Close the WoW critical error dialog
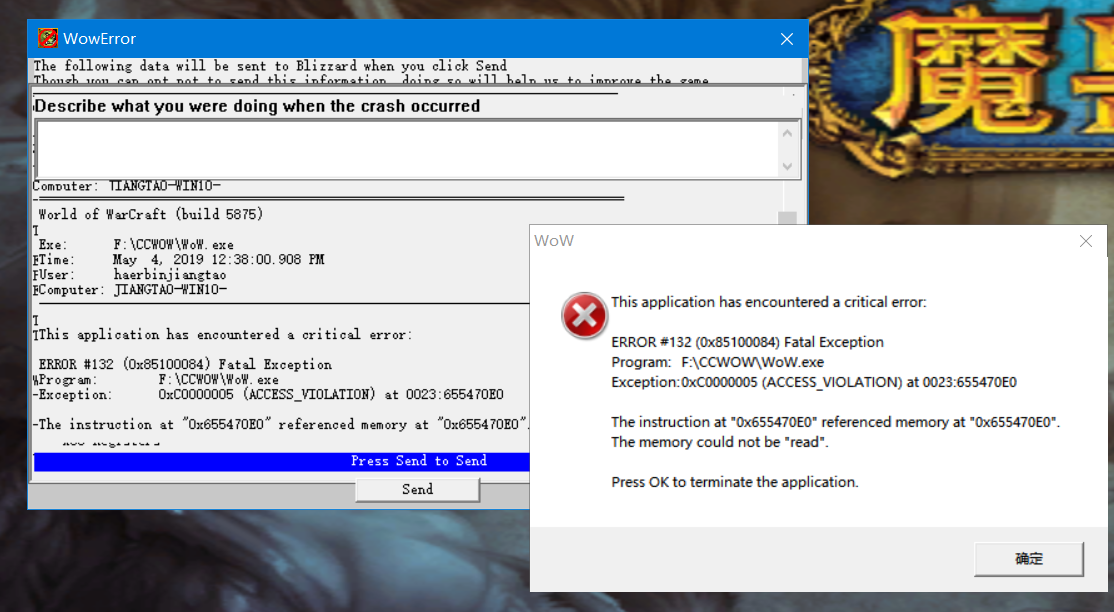The image size is (1114, 612). (x=1086, y=241)
